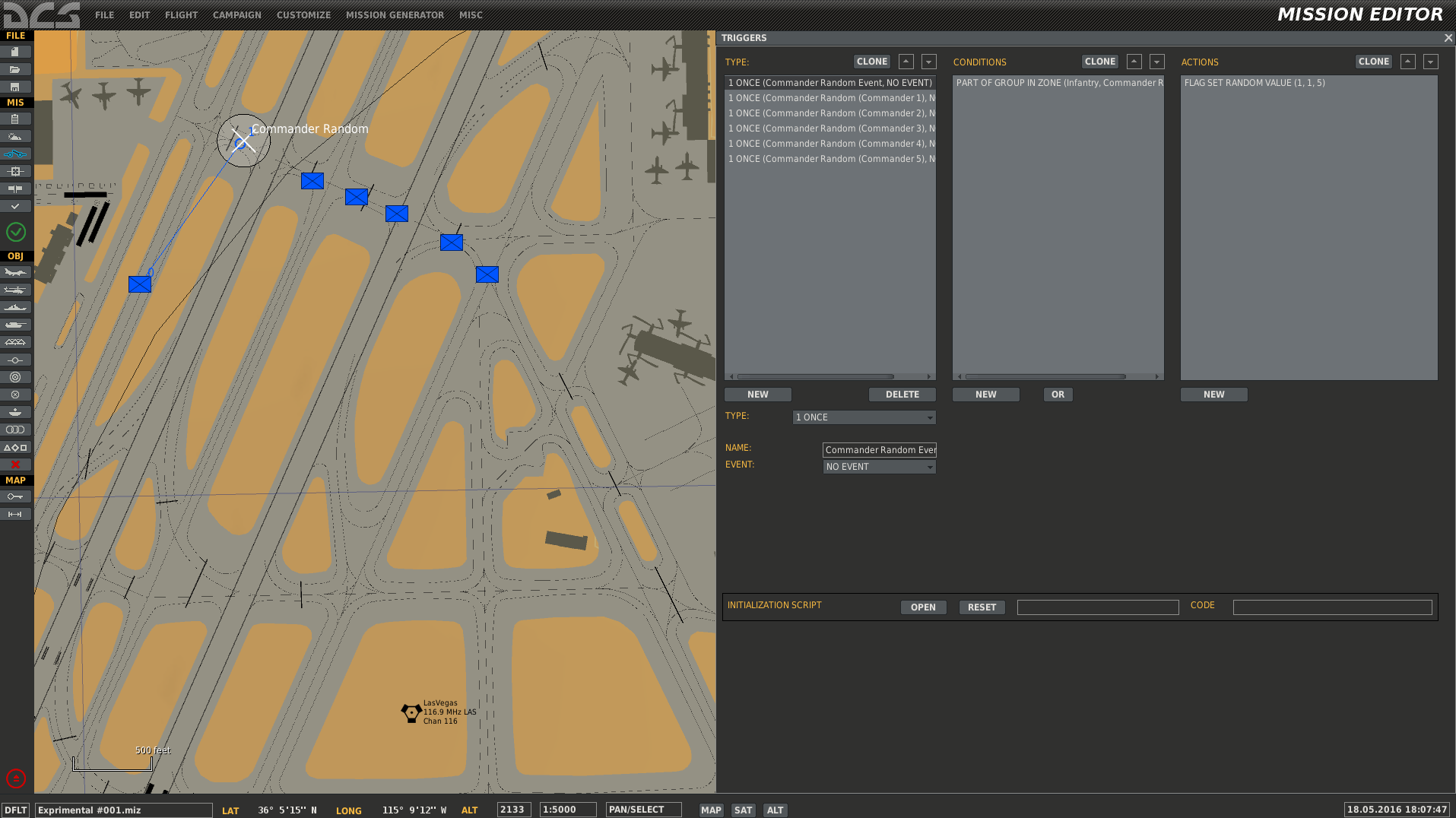Open the unit list icon
This screenshot has width=1456, height=818.
tap(15, 447)
